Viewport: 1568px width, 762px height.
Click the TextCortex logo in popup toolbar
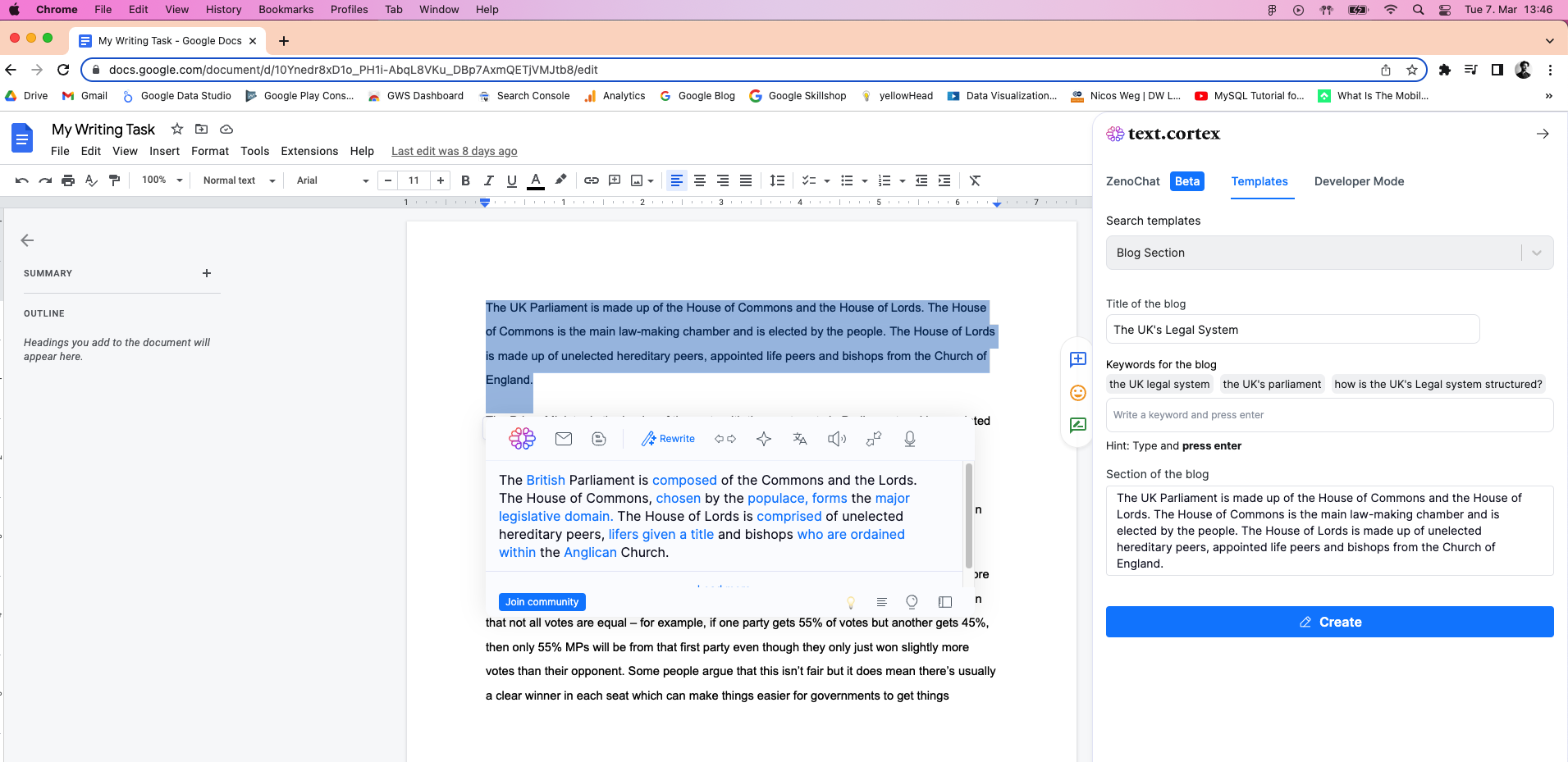[x=522, y=439]
